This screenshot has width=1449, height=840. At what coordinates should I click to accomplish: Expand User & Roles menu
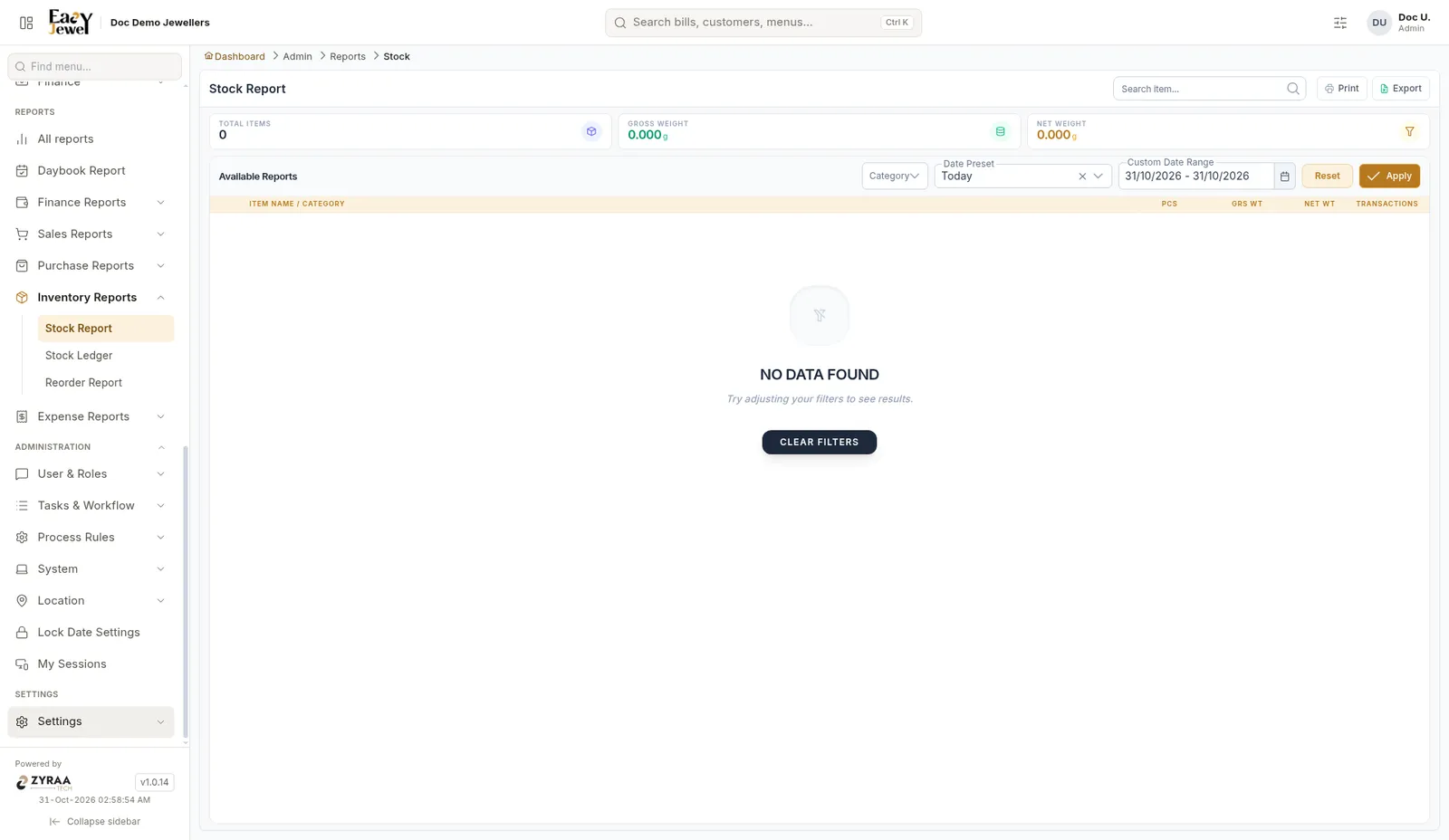(91, 474)
